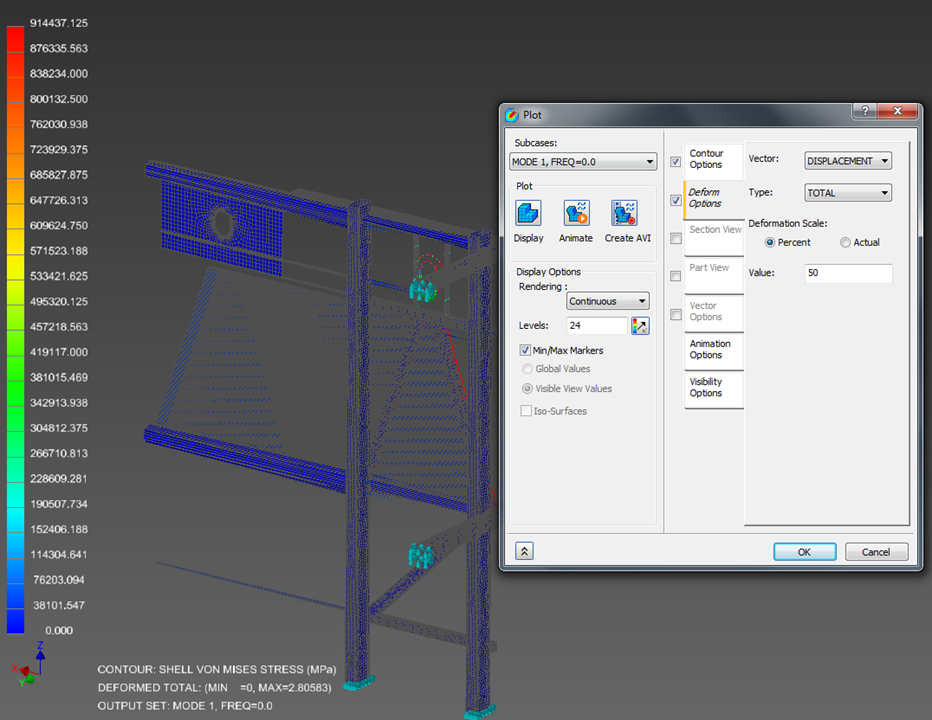932x720 pixels.
Task: Open the contour levels palette icon beside Levels
Action: pos(640,325)
